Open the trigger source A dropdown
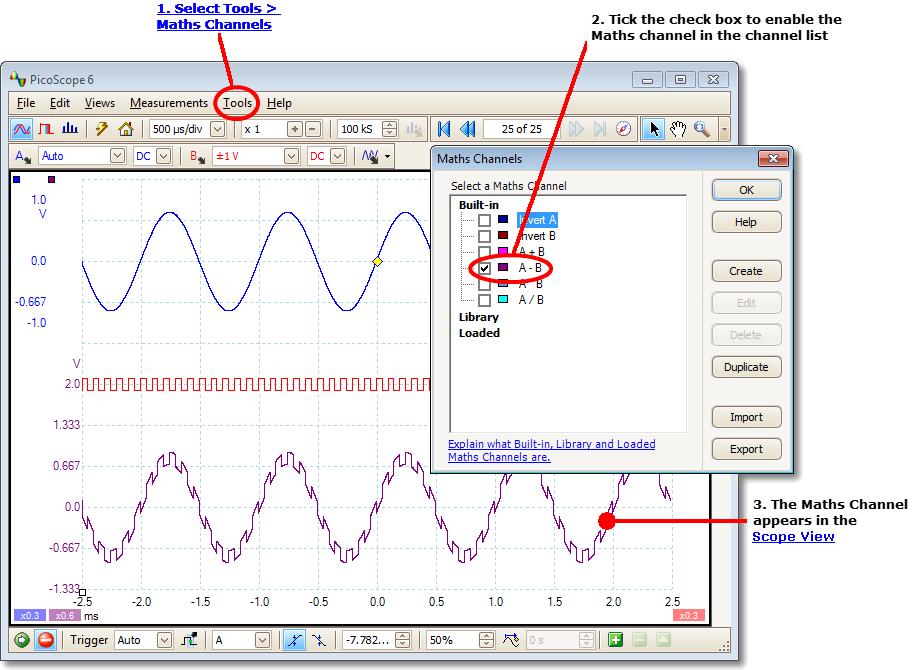913x670 pixels. point(263,640)
